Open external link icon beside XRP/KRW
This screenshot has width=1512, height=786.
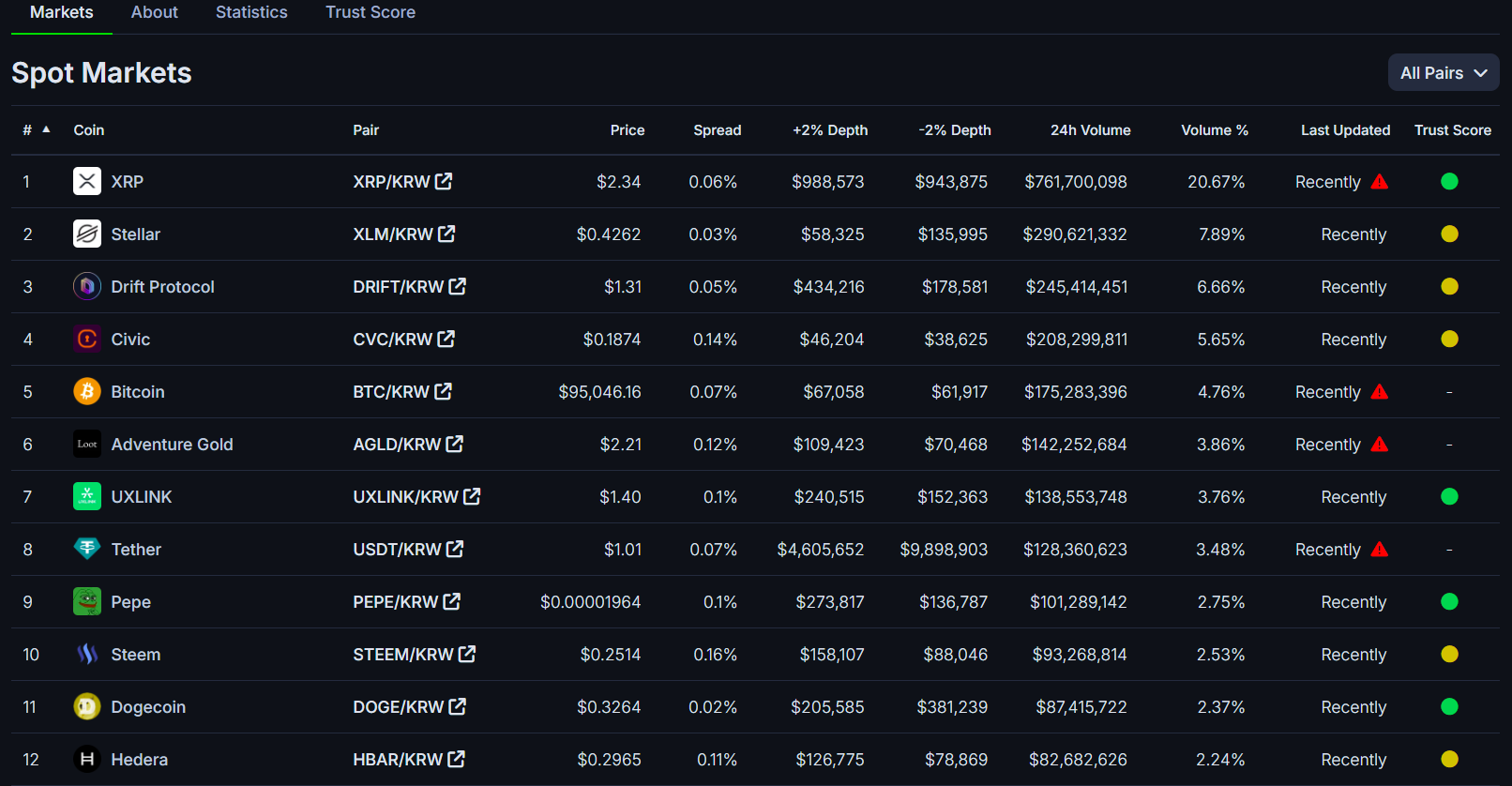pos(444,181)
